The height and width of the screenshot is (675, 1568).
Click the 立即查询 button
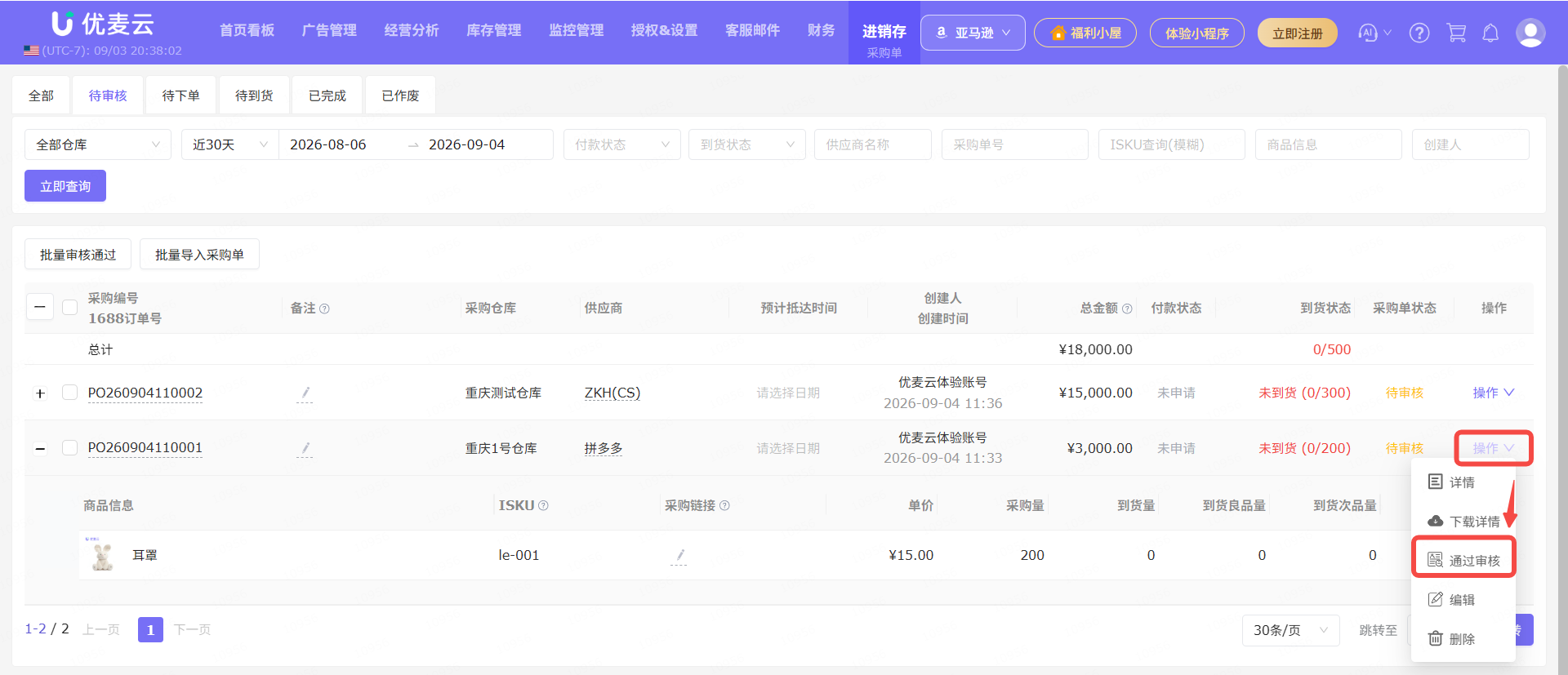click(x=65, y=186)
